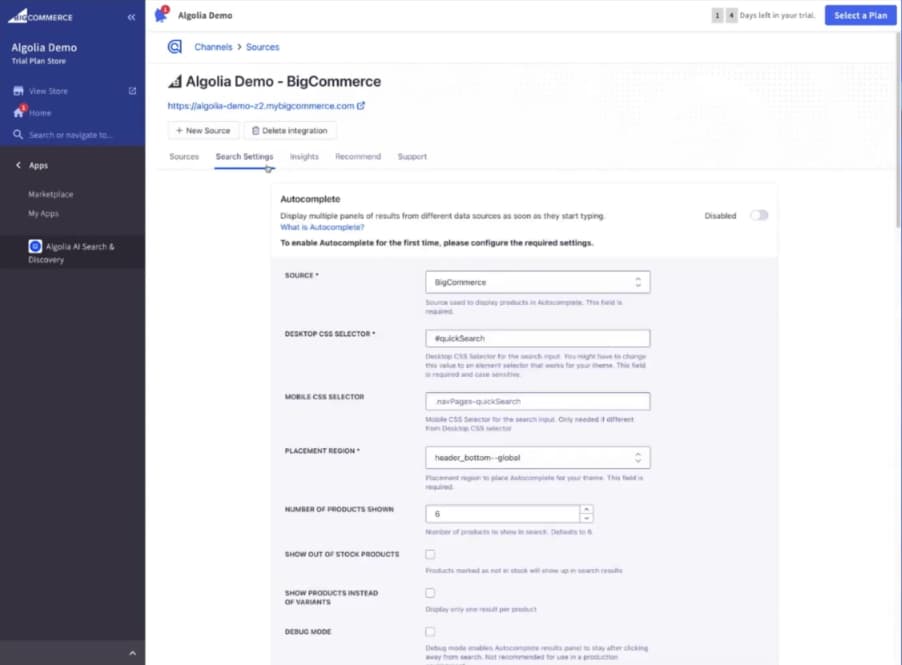Expand the bottom sidebar chevron up arrow
Image resolution: width=902 pixels, height=665 pixels.
pyautogui.click(x=132, y=653)
